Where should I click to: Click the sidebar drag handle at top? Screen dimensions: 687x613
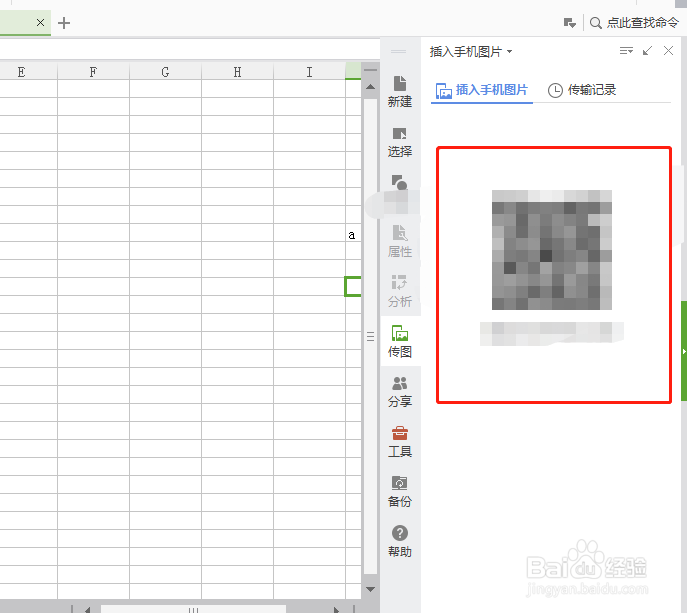[398, 52]
